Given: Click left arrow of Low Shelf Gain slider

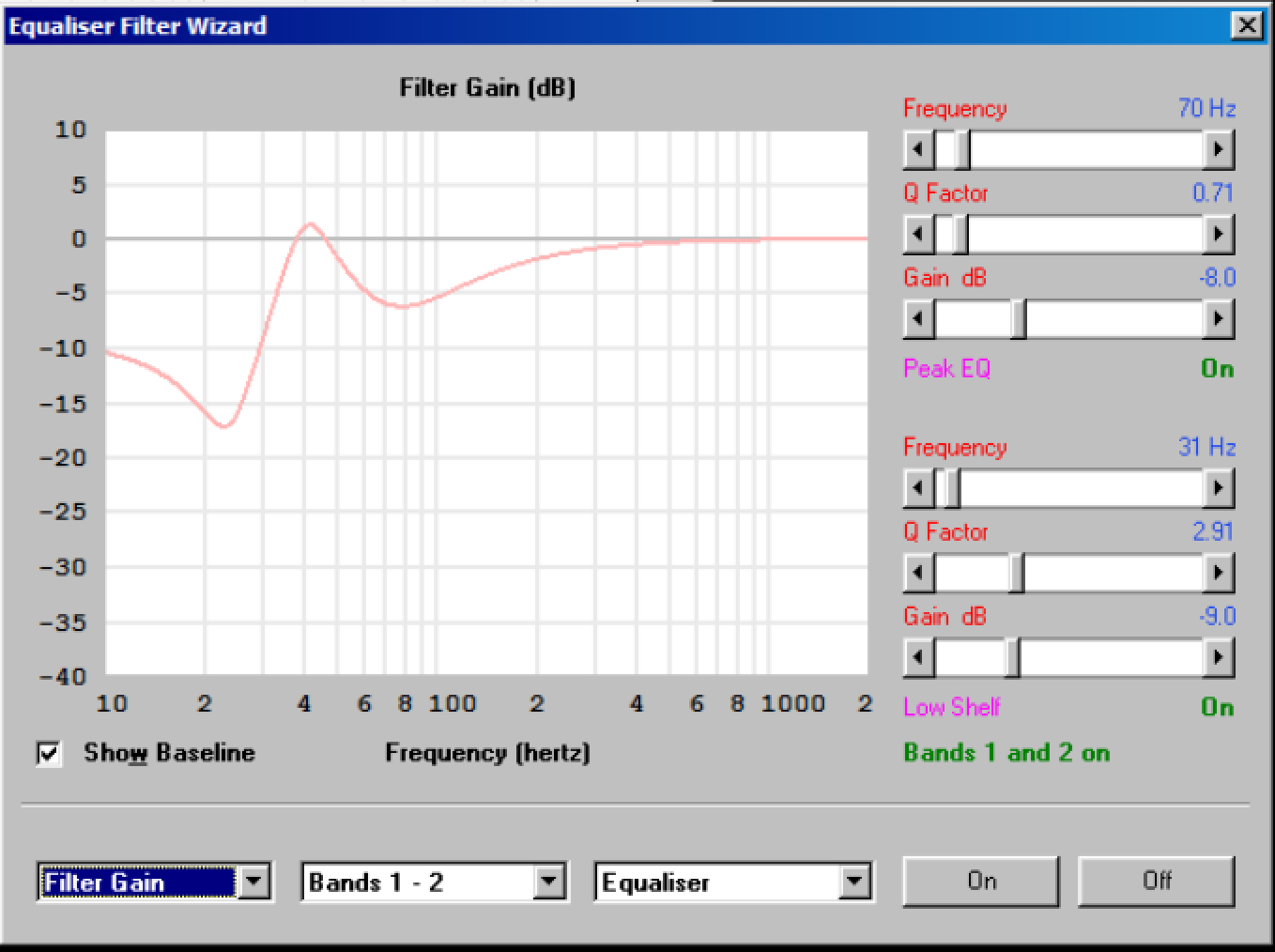Looking at the screenshot, I should (918, 658).
